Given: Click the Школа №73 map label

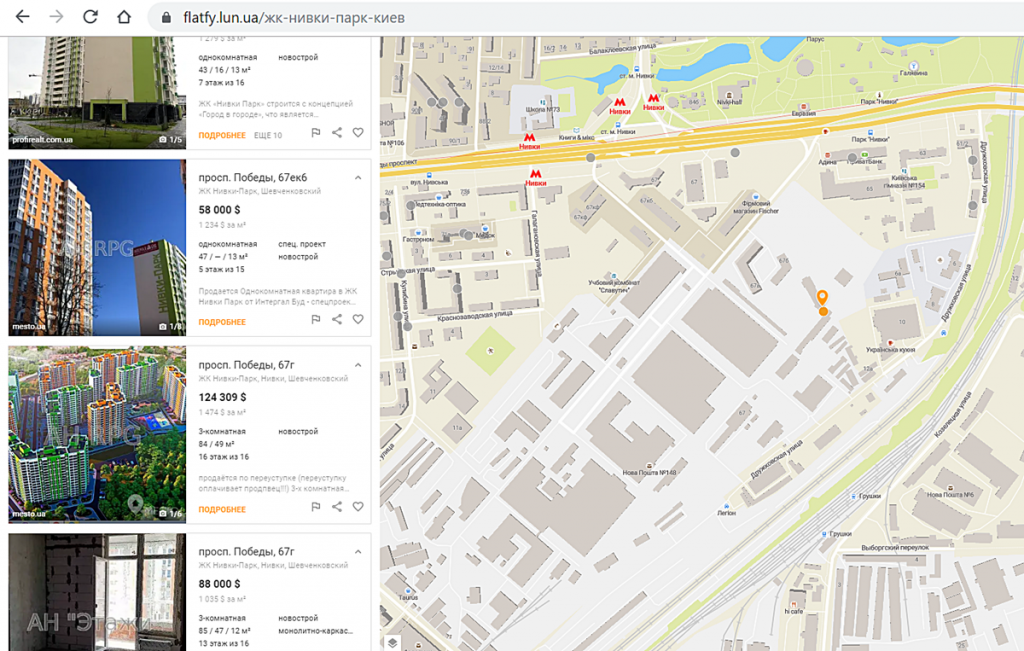Looking at the screenshot, I should pos(543,109).
